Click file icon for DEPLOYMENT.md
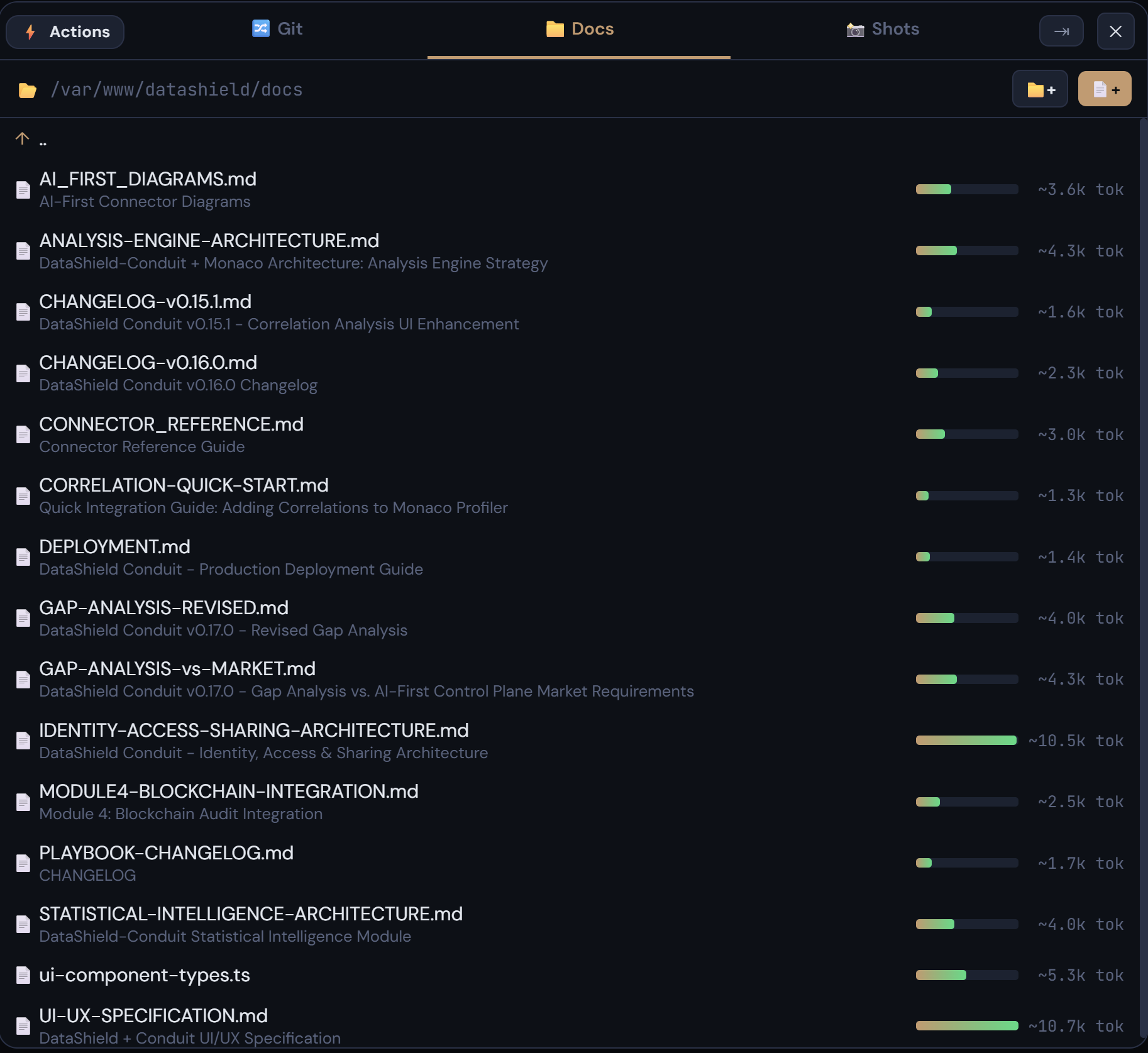 23,557
